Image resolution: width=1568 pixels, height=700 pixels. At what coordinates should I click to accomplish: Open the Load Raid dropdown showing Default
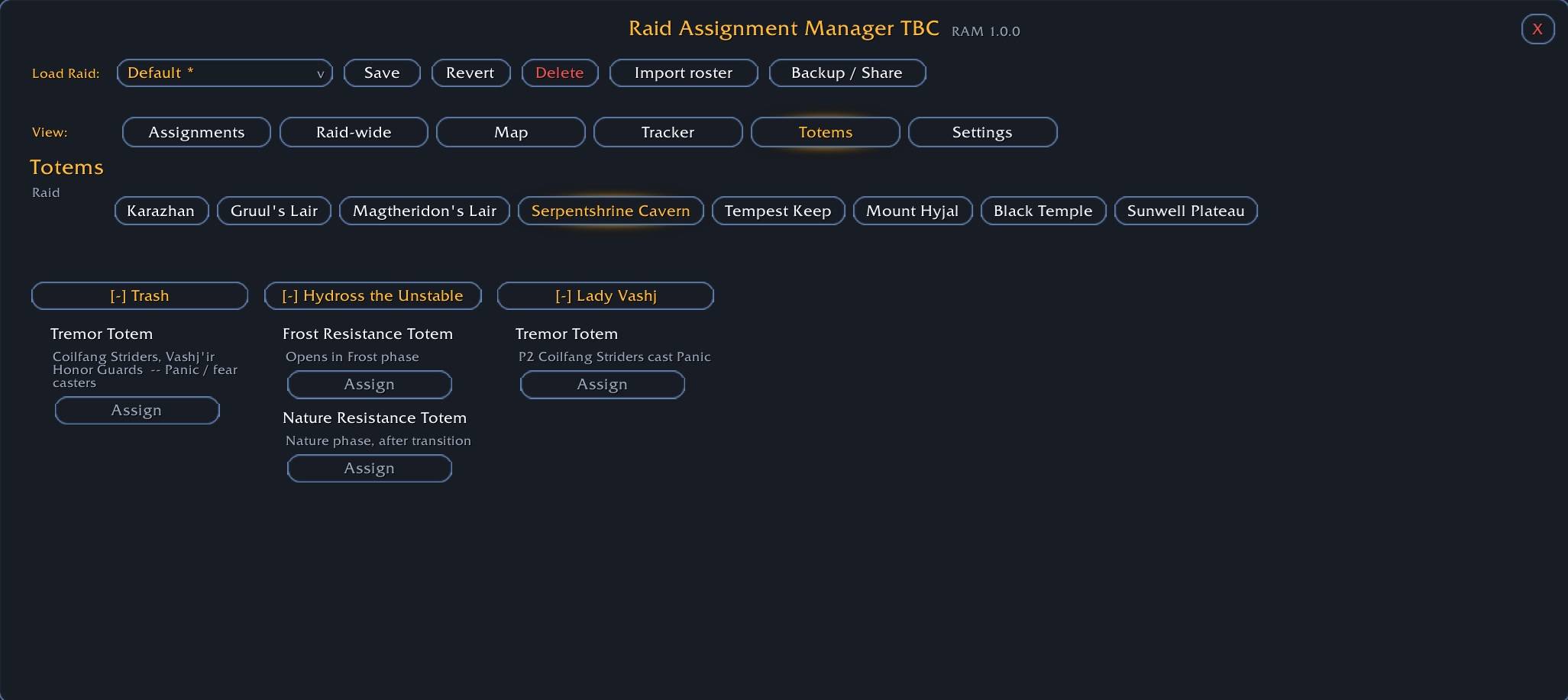[225, 73]
